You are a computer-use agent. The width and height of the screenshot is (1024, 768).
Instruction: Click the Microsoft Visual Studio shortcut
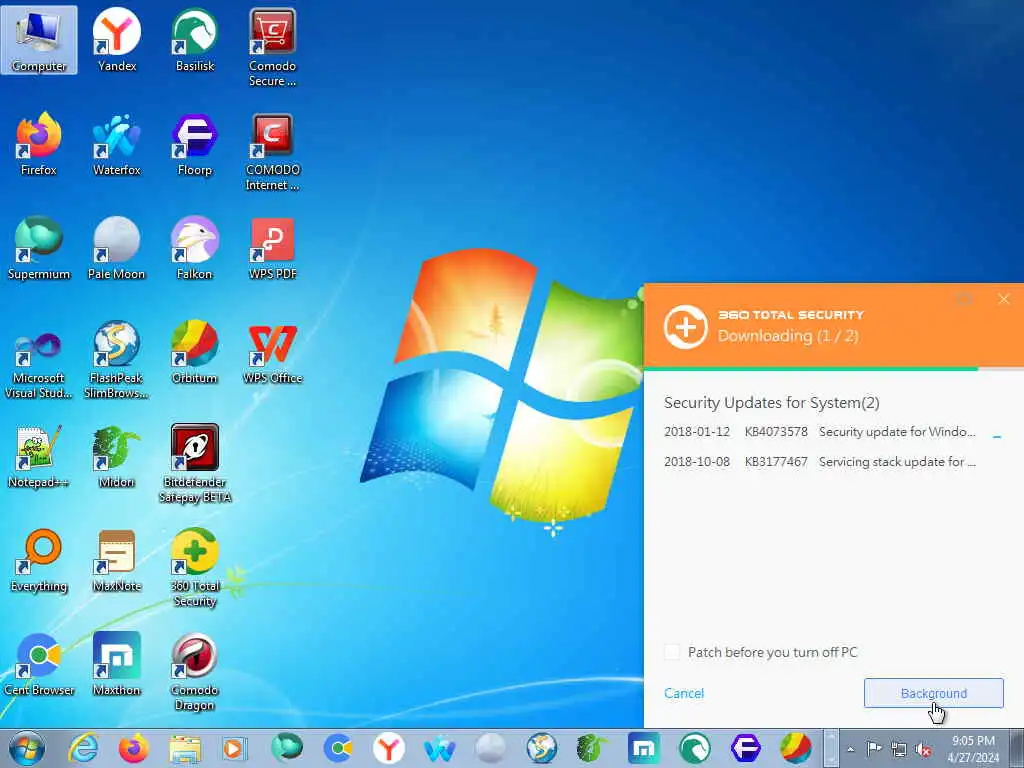[x=39, y=360]
